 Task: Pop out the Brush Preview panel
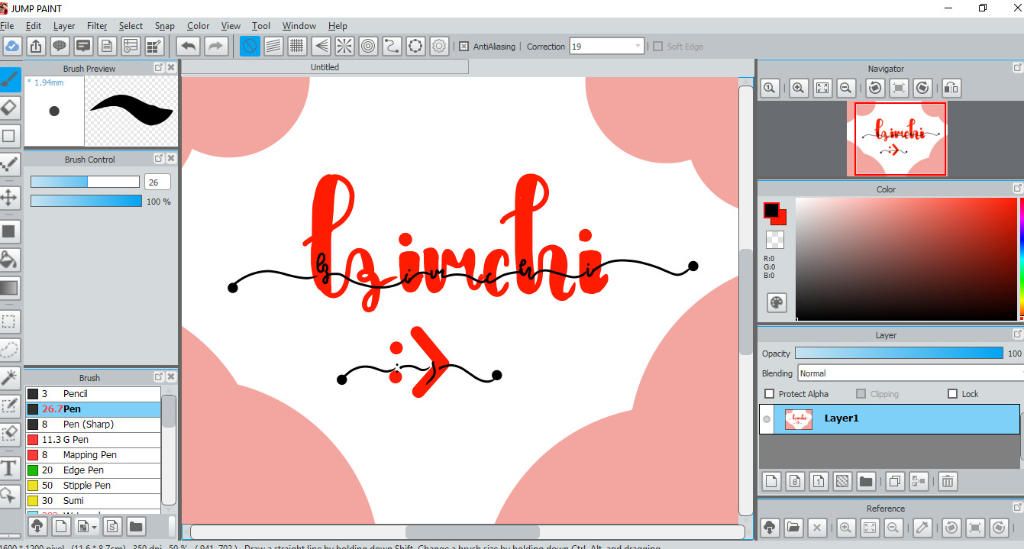coord(159,67)
